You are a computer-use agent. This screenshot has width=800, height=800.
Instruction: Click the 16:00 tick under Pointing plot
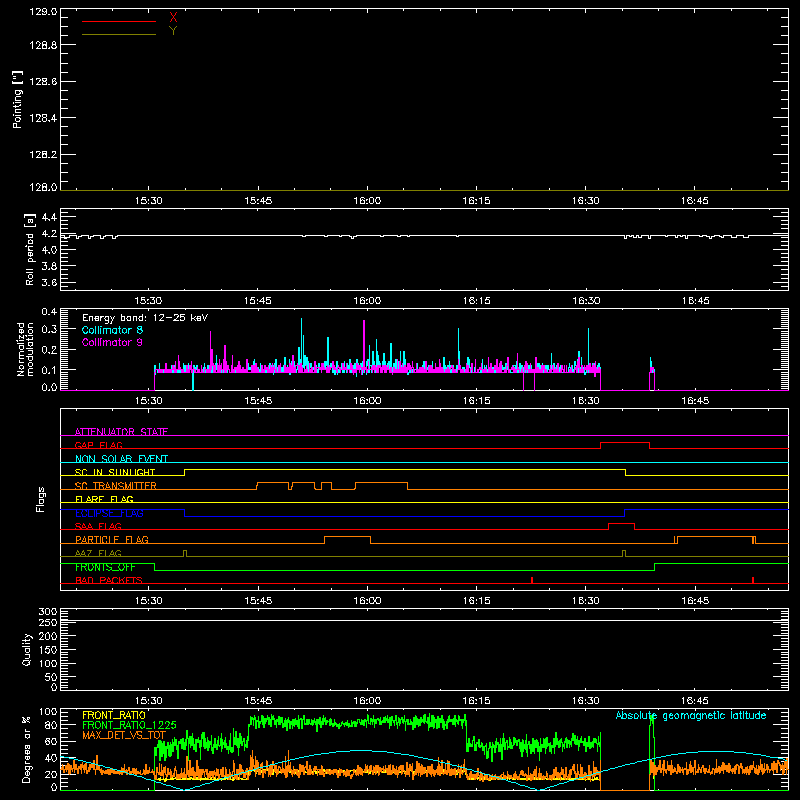pos(367,201)
